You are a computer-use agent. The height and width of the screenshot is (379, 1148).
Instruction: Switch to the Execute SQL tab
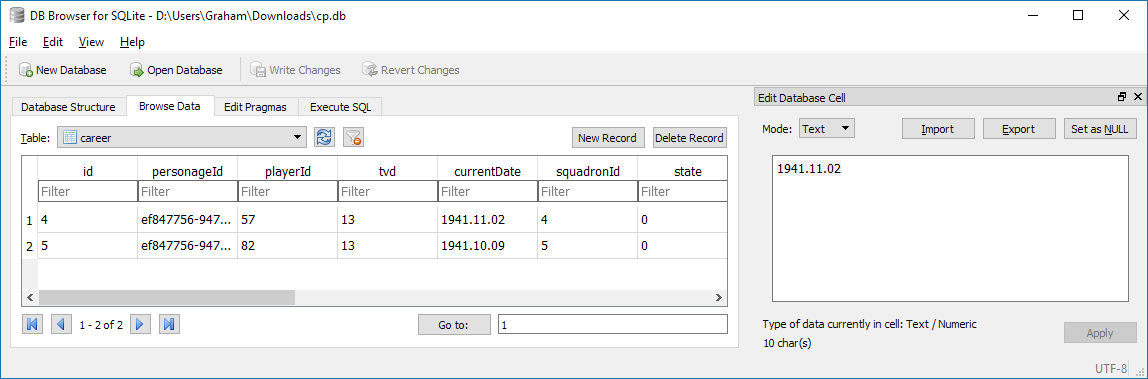(340, 107)
